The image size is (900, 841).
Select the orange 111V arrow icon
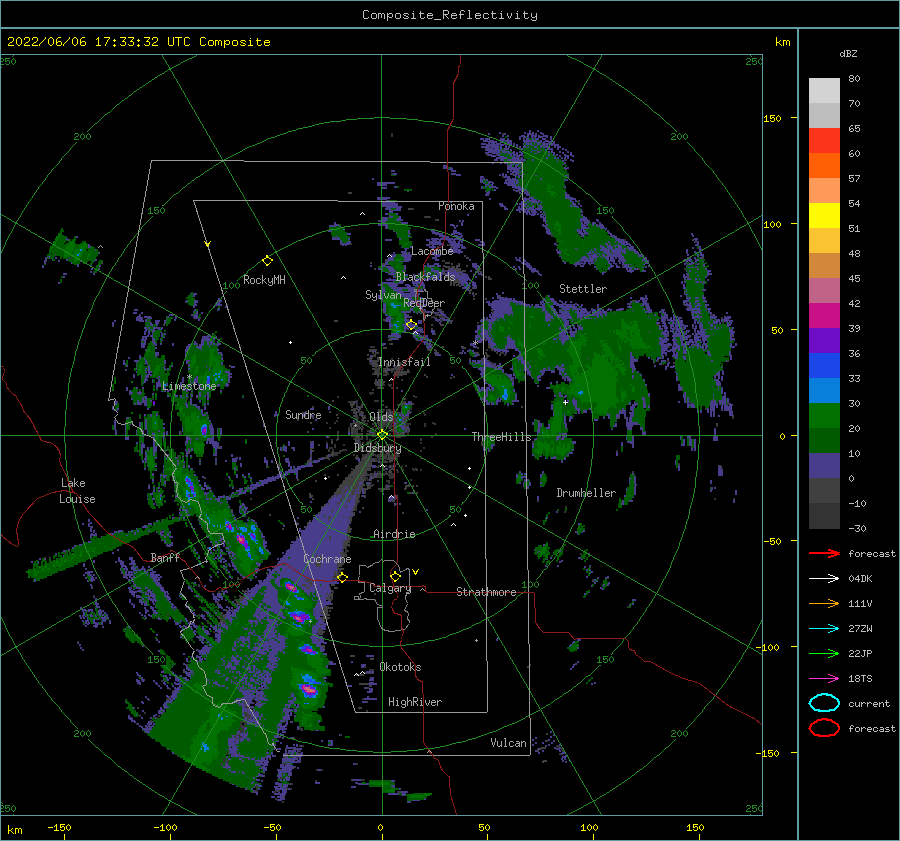824,603
